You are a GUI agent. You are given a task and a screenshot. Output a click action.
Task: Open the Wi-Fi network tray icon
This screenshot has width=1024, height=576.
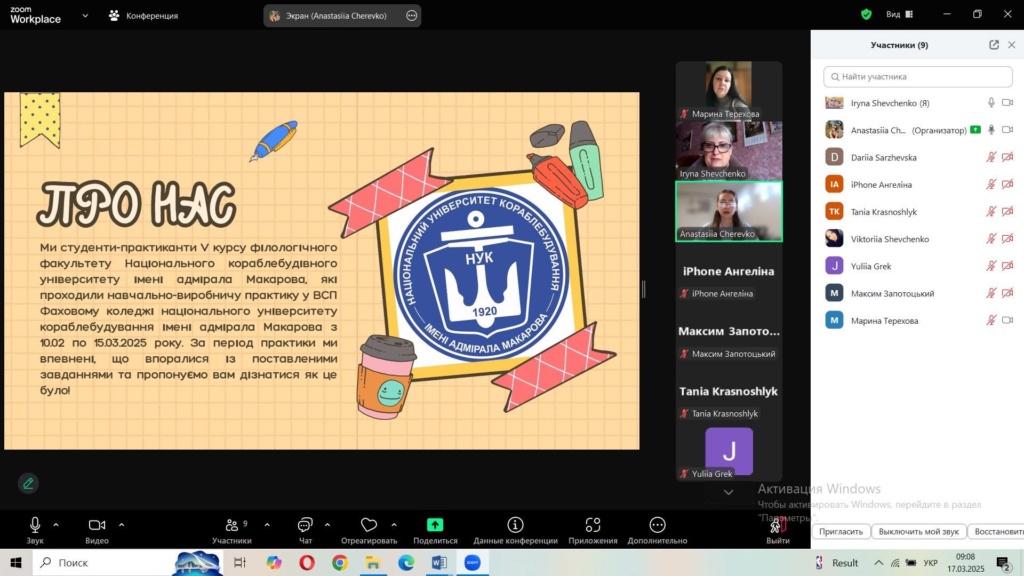click(x=895, y=562)
